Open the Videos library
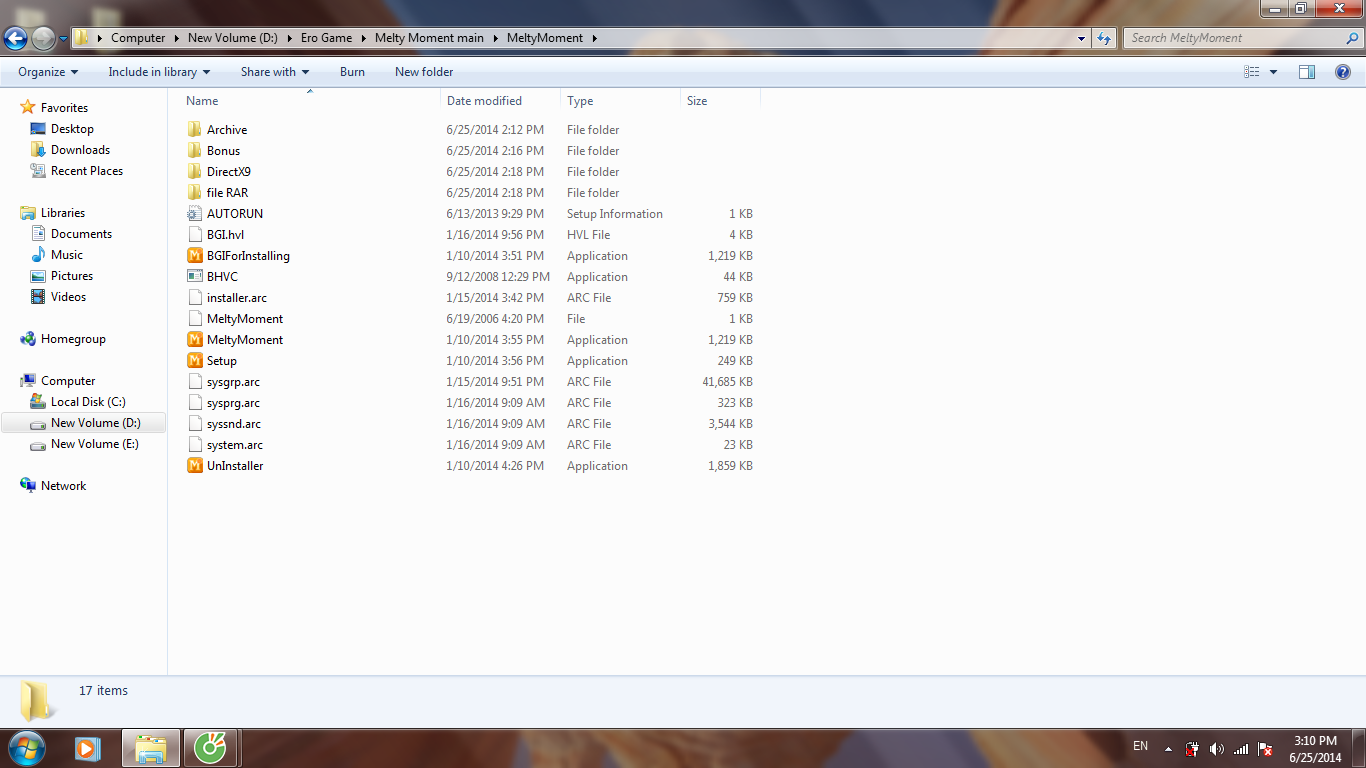This screenshot has height=768, width=1366. 68,297
